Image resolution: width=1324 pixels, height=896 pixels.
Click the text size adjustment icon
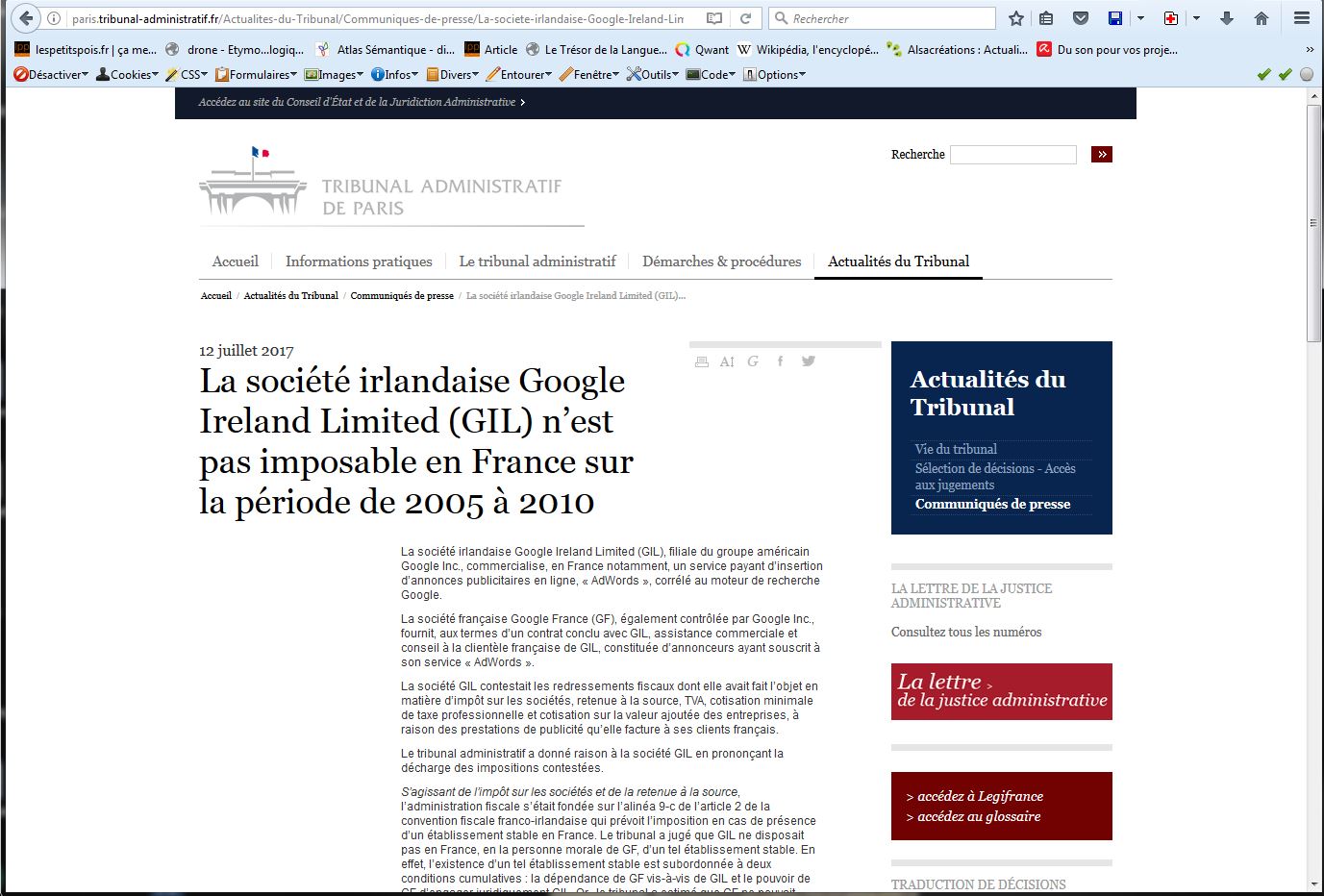[727, 361]
